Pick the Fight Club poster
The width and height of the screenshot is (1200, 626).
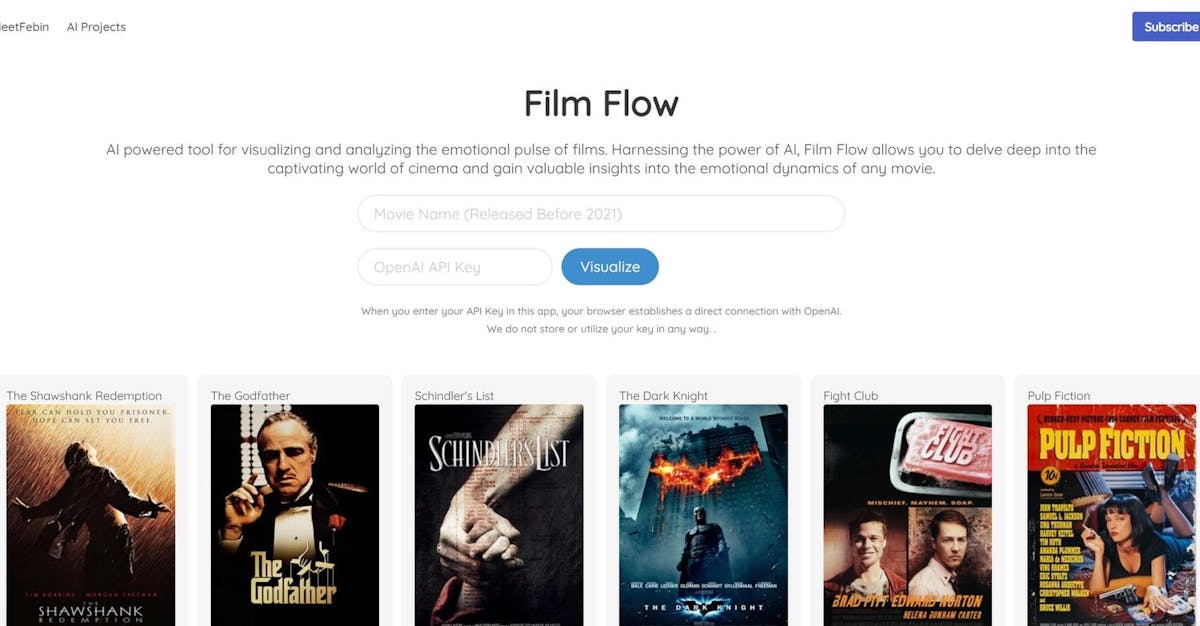coord(907,515)
